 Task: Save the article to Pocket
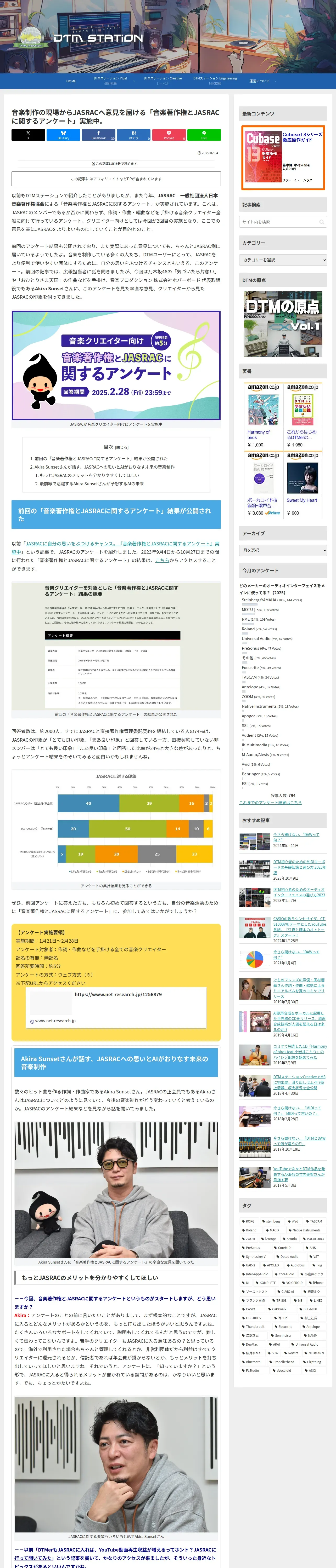[x=169, y=135]
